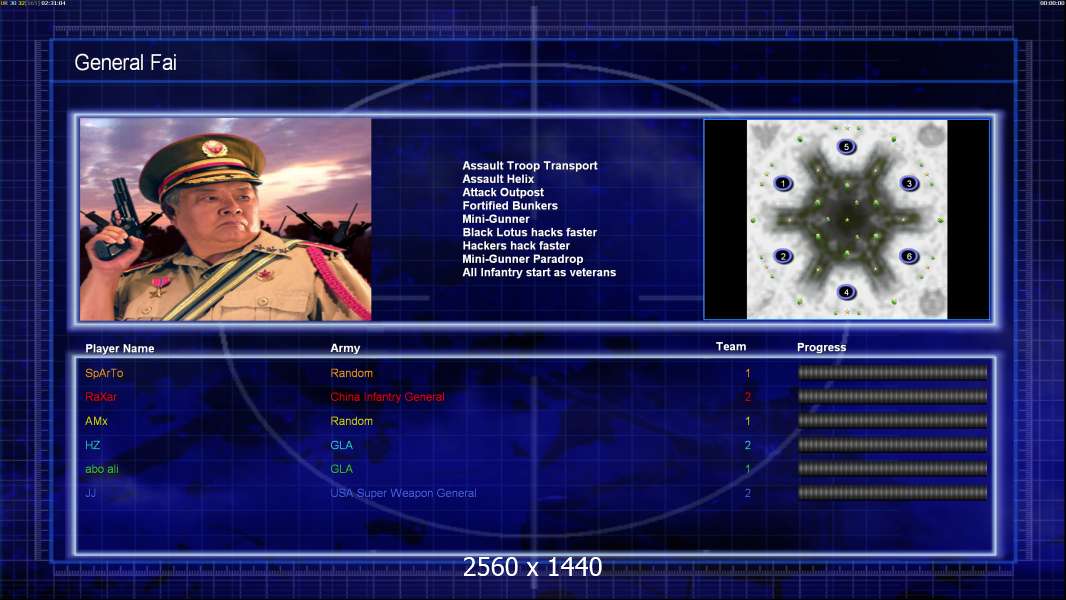Click SpArTo's loading progress bar
The height and width of the screenshot is (600, 1066).
click(x=893, y=372)
